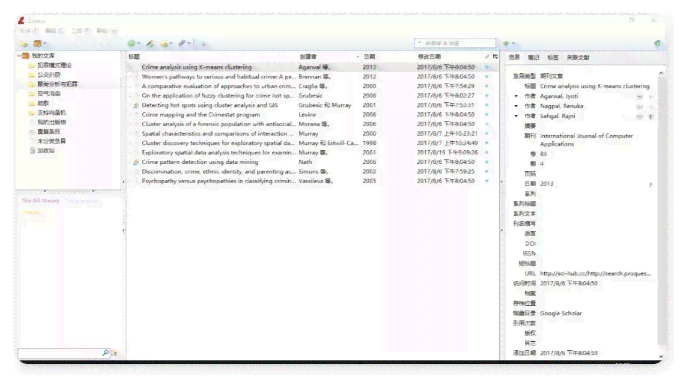
Task: Open the fourth menu bar item (Help)
Action: tap(107, 31)
